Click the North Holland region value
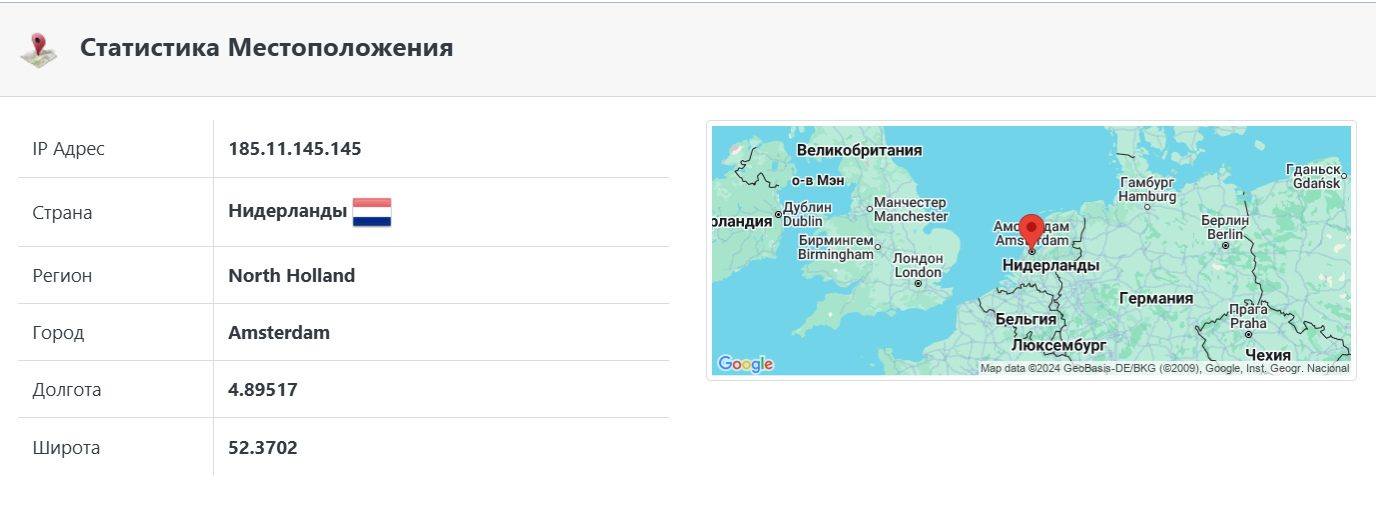1376x516 pixels. (291, 275)
